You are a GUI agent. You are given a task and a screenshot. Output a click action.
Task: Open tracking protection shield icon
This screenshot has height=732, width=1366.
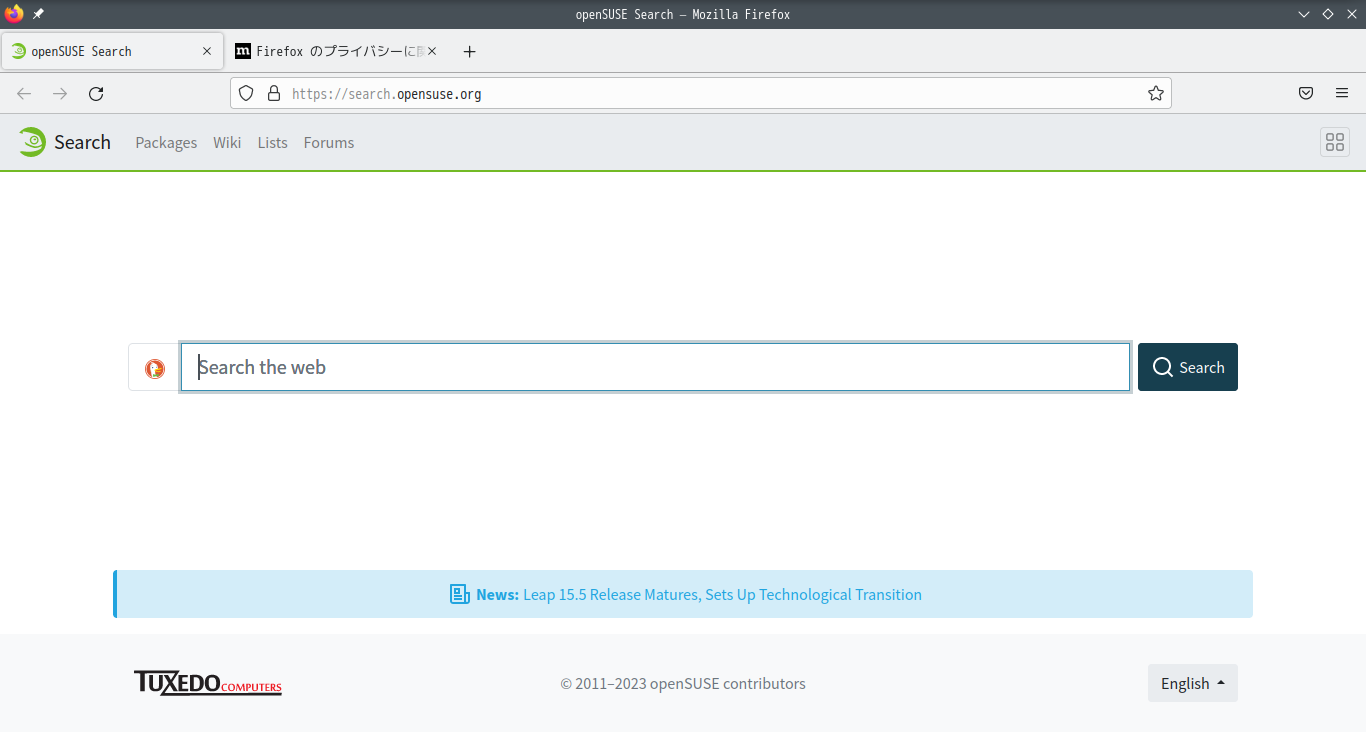pos(246,93)
